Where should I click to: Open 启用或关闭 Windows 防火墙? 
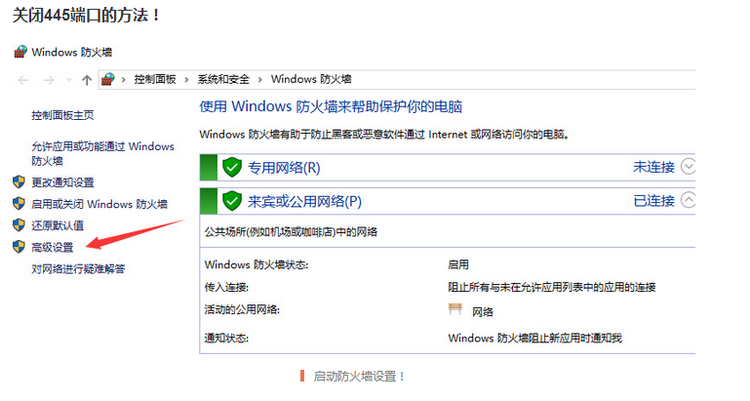tap(102, 204)
